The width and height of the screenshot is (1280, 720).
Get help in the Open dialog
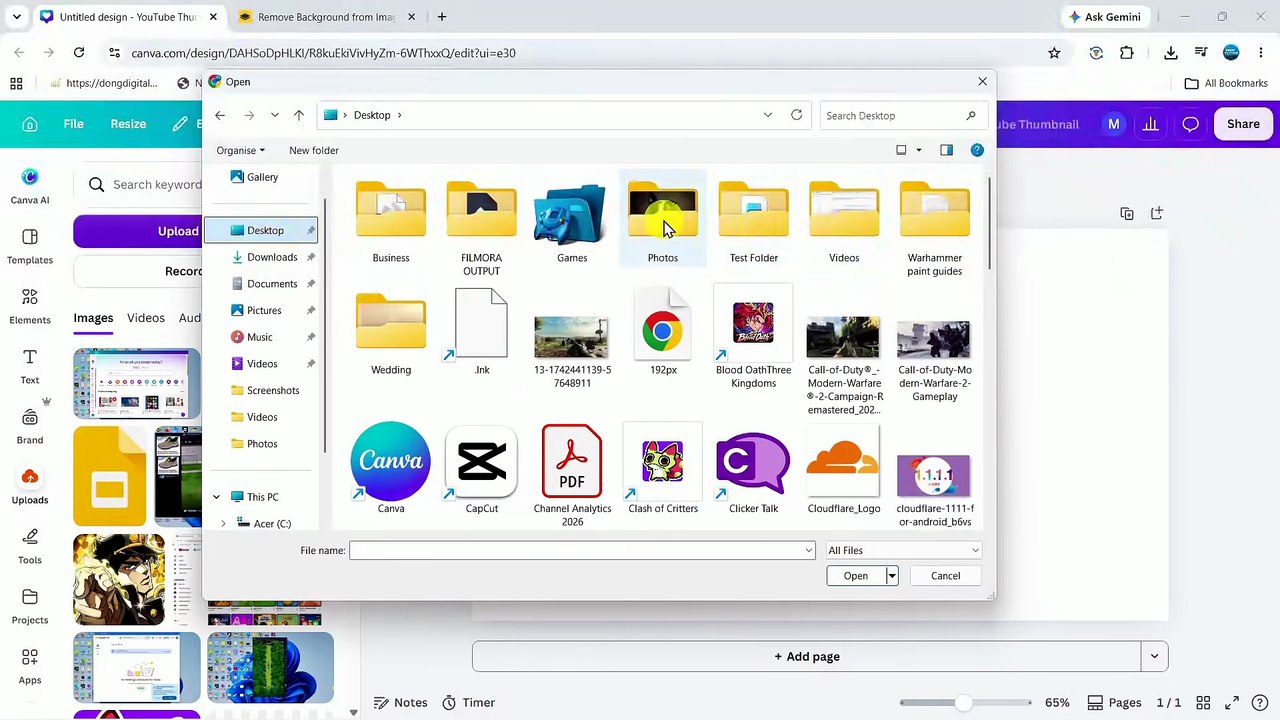point(977,150)
